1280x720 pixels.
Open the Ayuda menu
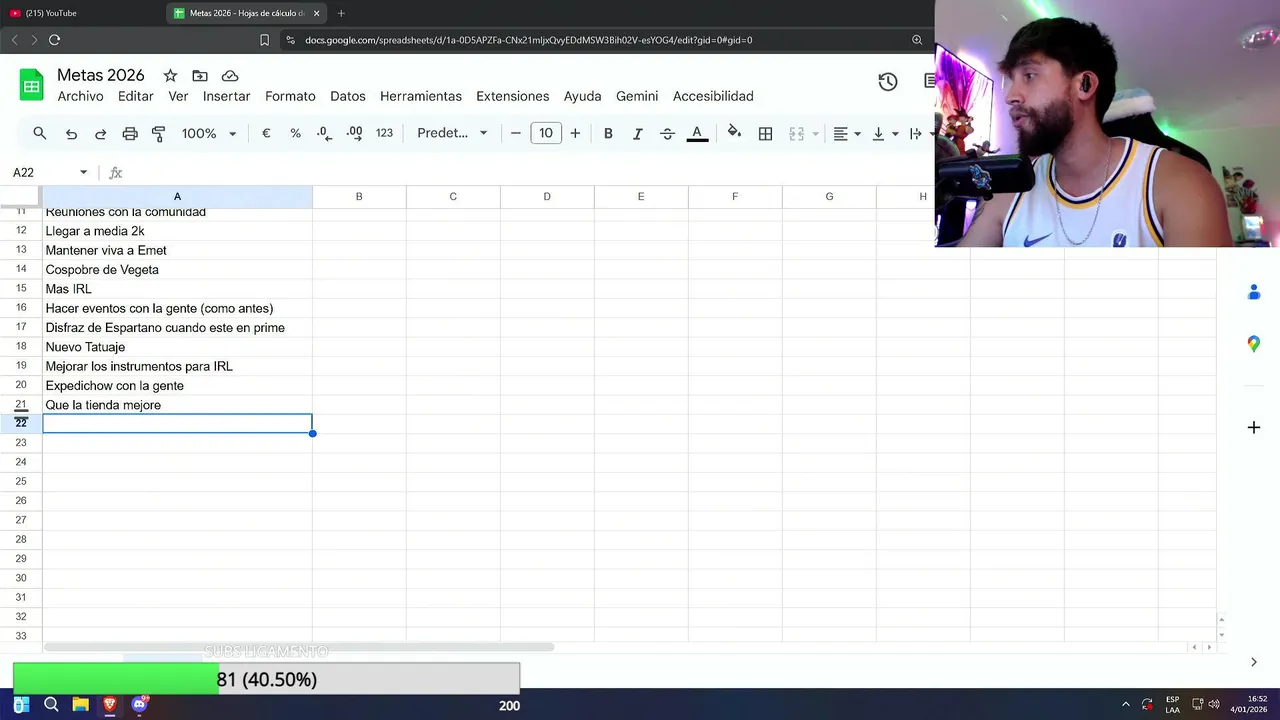583,96
